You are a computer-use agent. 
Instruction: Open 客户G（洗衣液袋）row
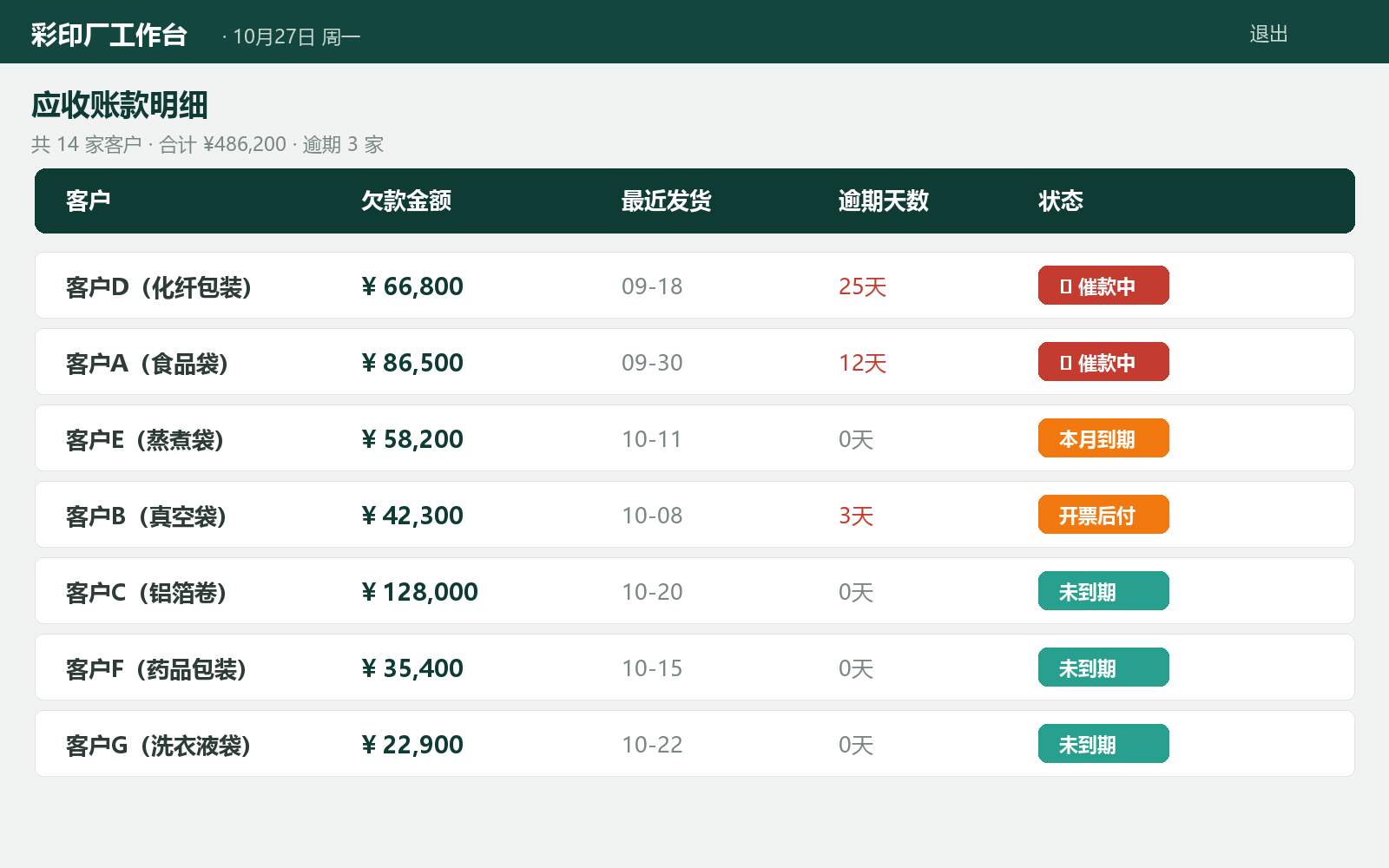coord(694,744)
